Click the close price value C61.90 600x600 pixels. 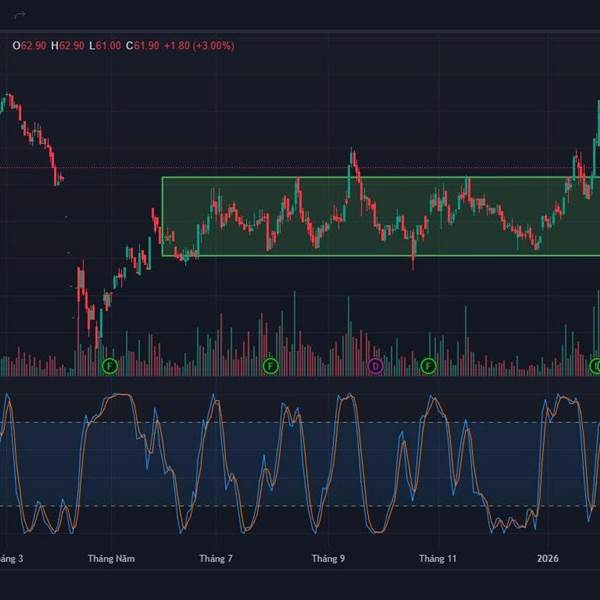point(145,46)
